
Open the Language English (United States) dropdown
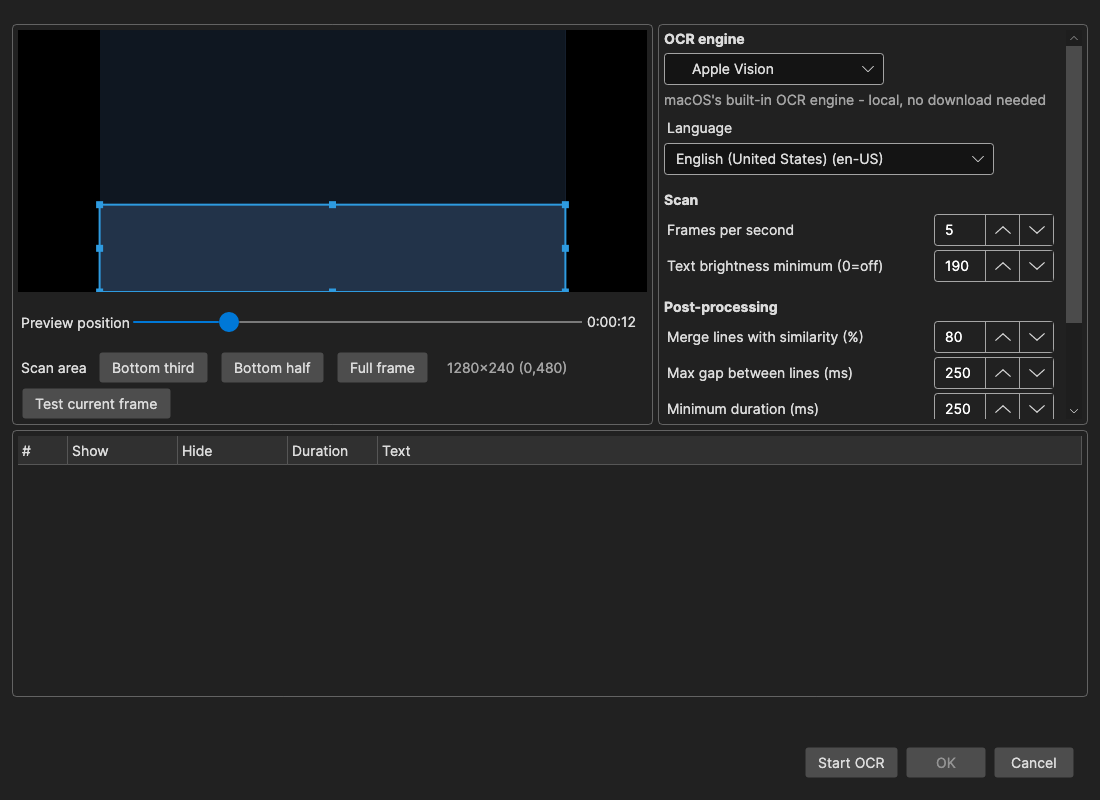(829, 159)
